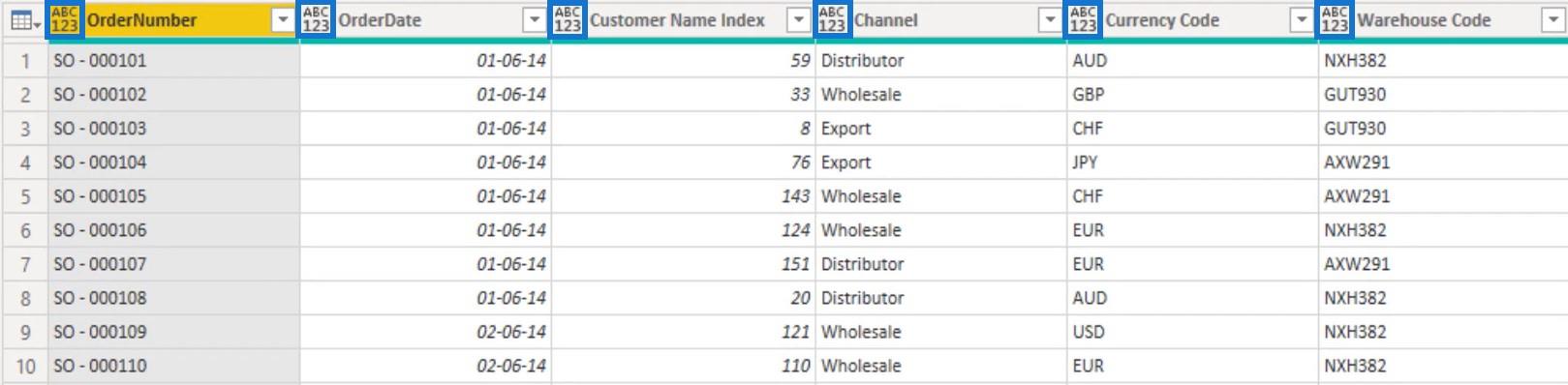Select the Currency Code column header
1568x385 pixels.
pyautogui.click(x=1192, y=20)
